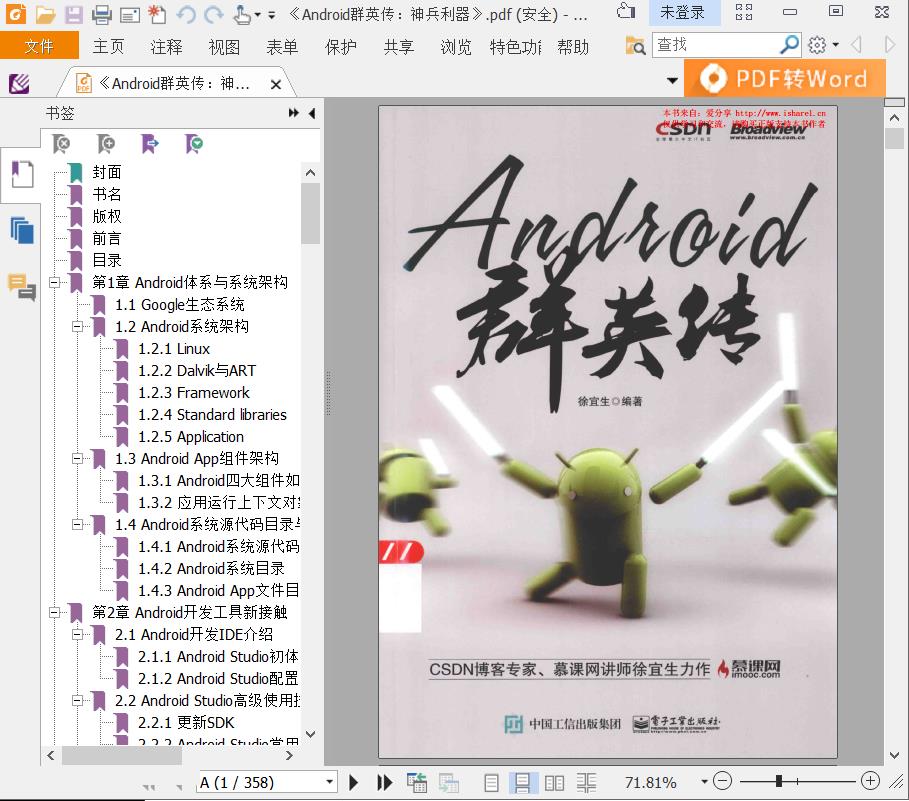
Task: Click the redo arrow in the title bar
Action: (214, 14)
